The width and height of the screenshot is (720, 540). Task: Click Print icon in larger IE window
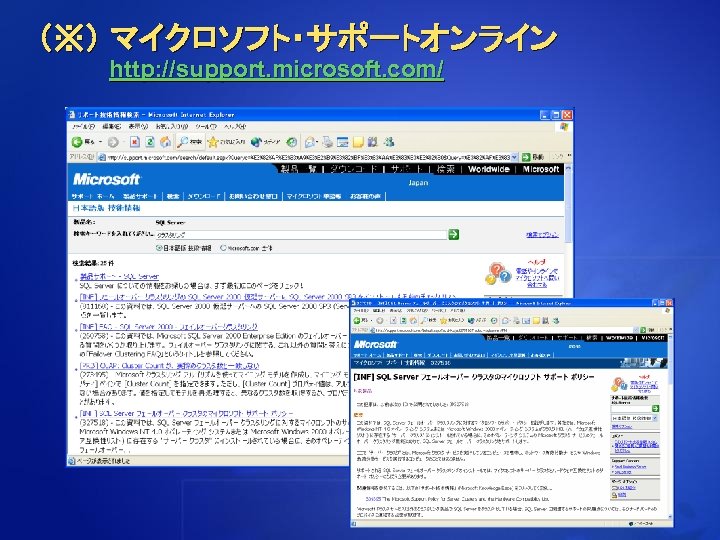click(x=327, y=142)
